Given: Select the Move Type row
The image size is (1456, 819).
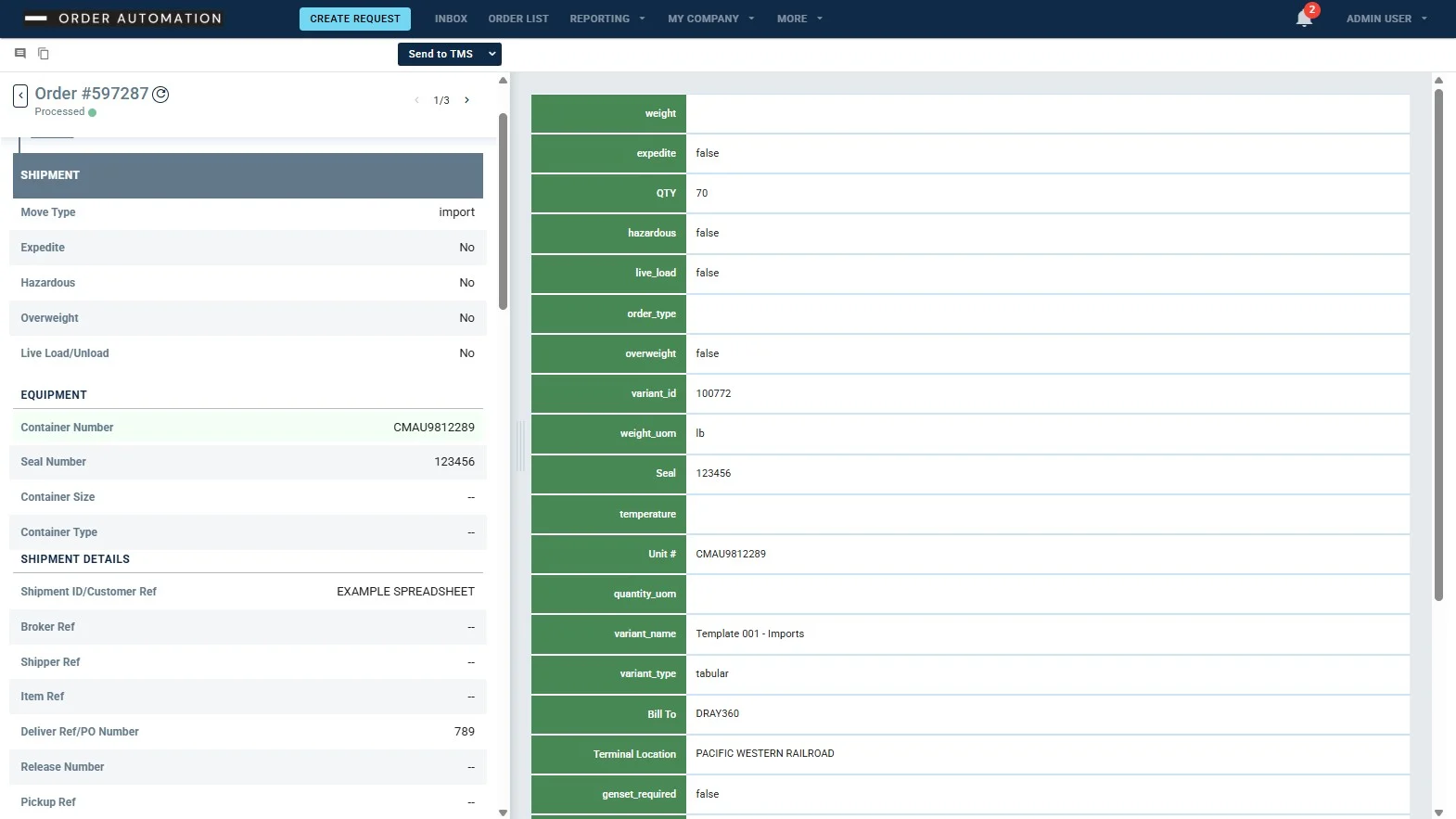Looking at the screenshot, I should (x=248, y=212).
